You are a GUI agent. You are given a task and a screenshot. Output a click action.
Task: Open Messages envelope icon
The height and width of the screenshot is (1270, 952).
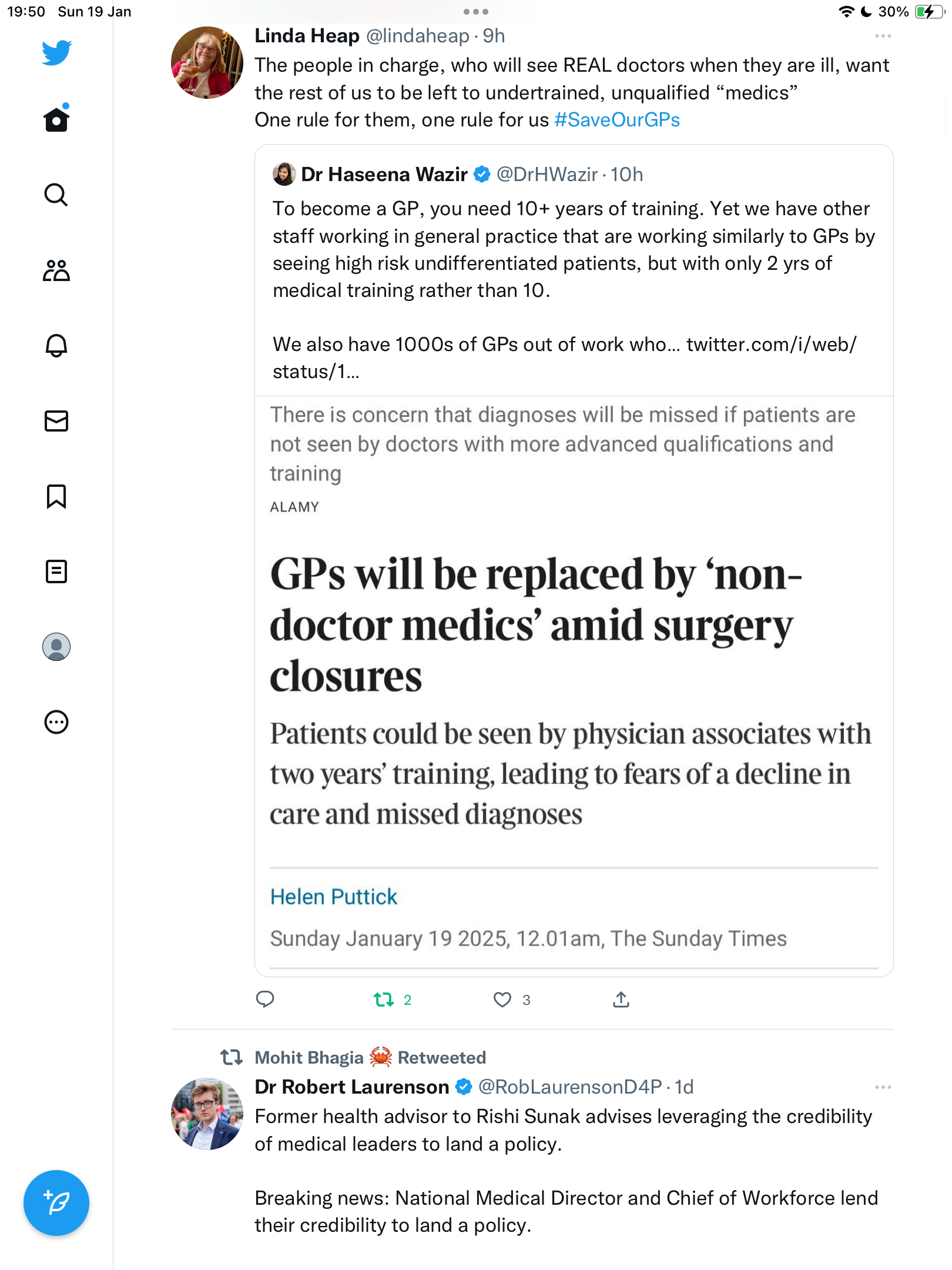56,420
